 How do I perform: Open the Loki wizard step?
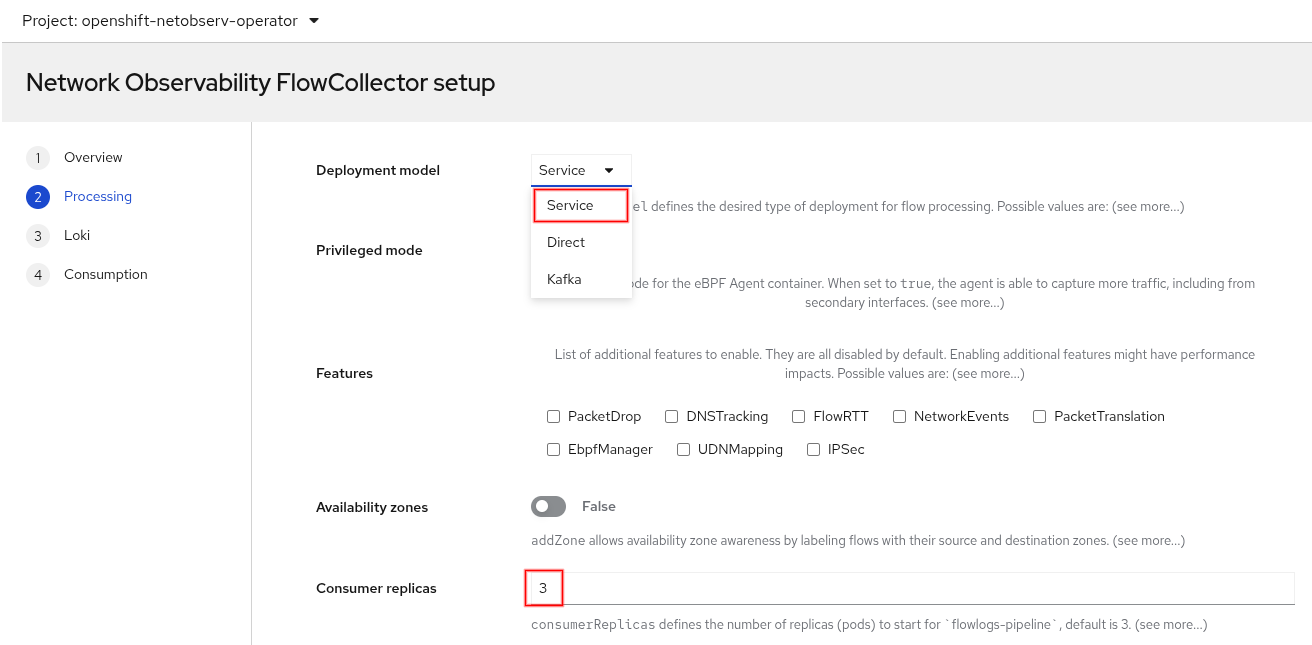[79, 235]
